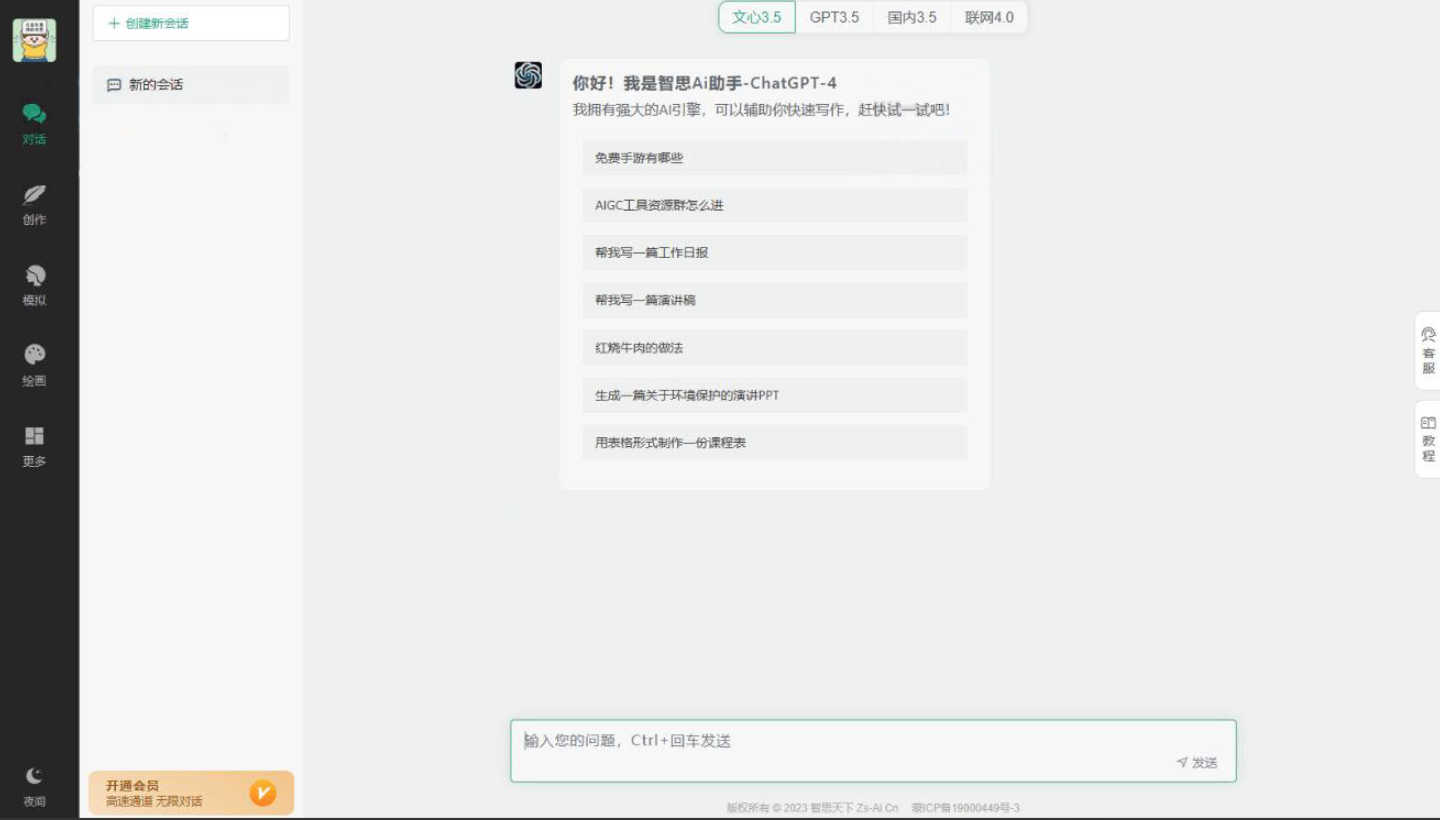Open the user avatar at top of sidebar
Viewport: 1440px width, 820px height.
click(34, 41)
